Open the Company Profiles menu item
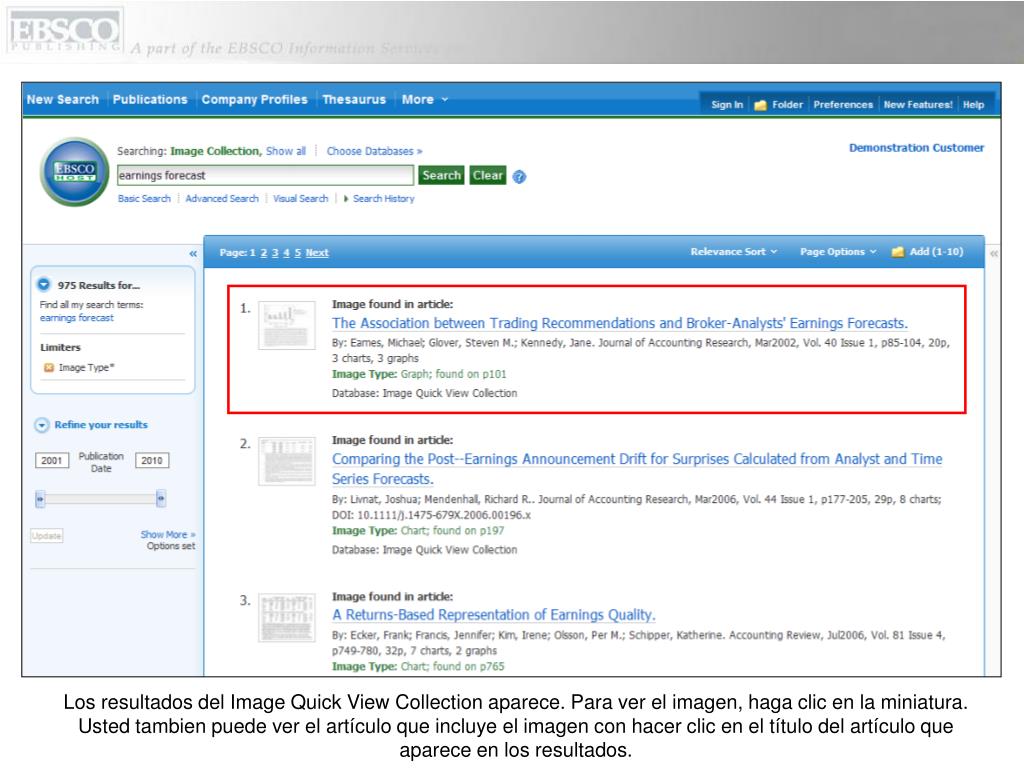This screenshot has width=1024, height=768. coord(254,100)
